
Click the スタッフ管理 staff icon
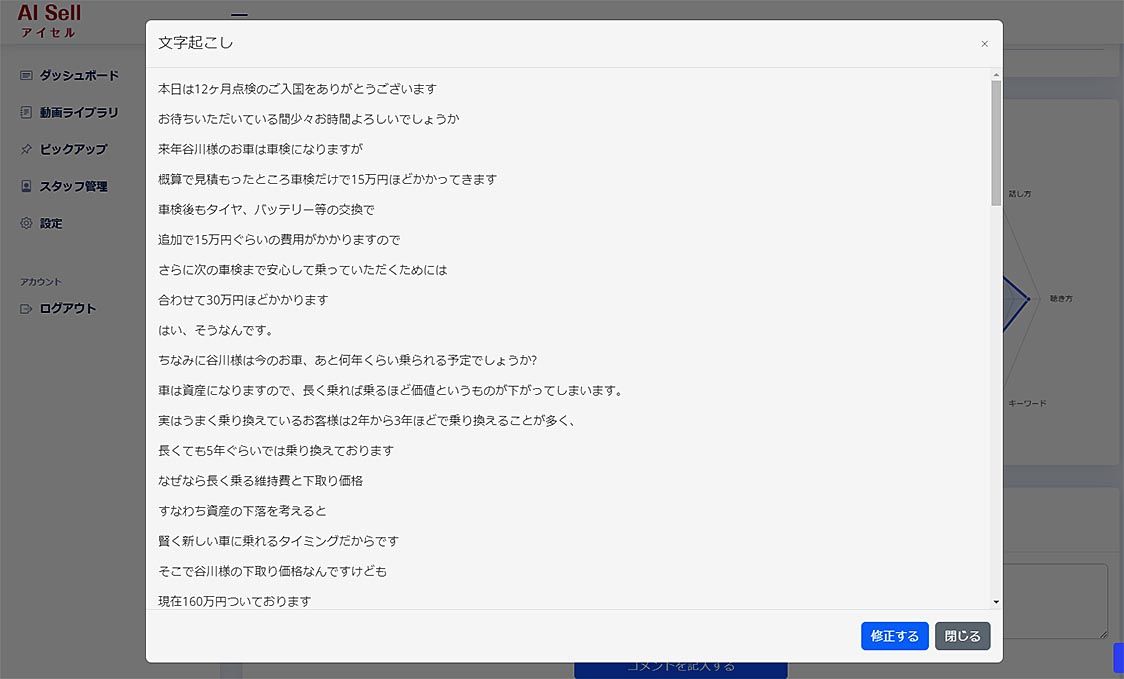coord(27,186)
